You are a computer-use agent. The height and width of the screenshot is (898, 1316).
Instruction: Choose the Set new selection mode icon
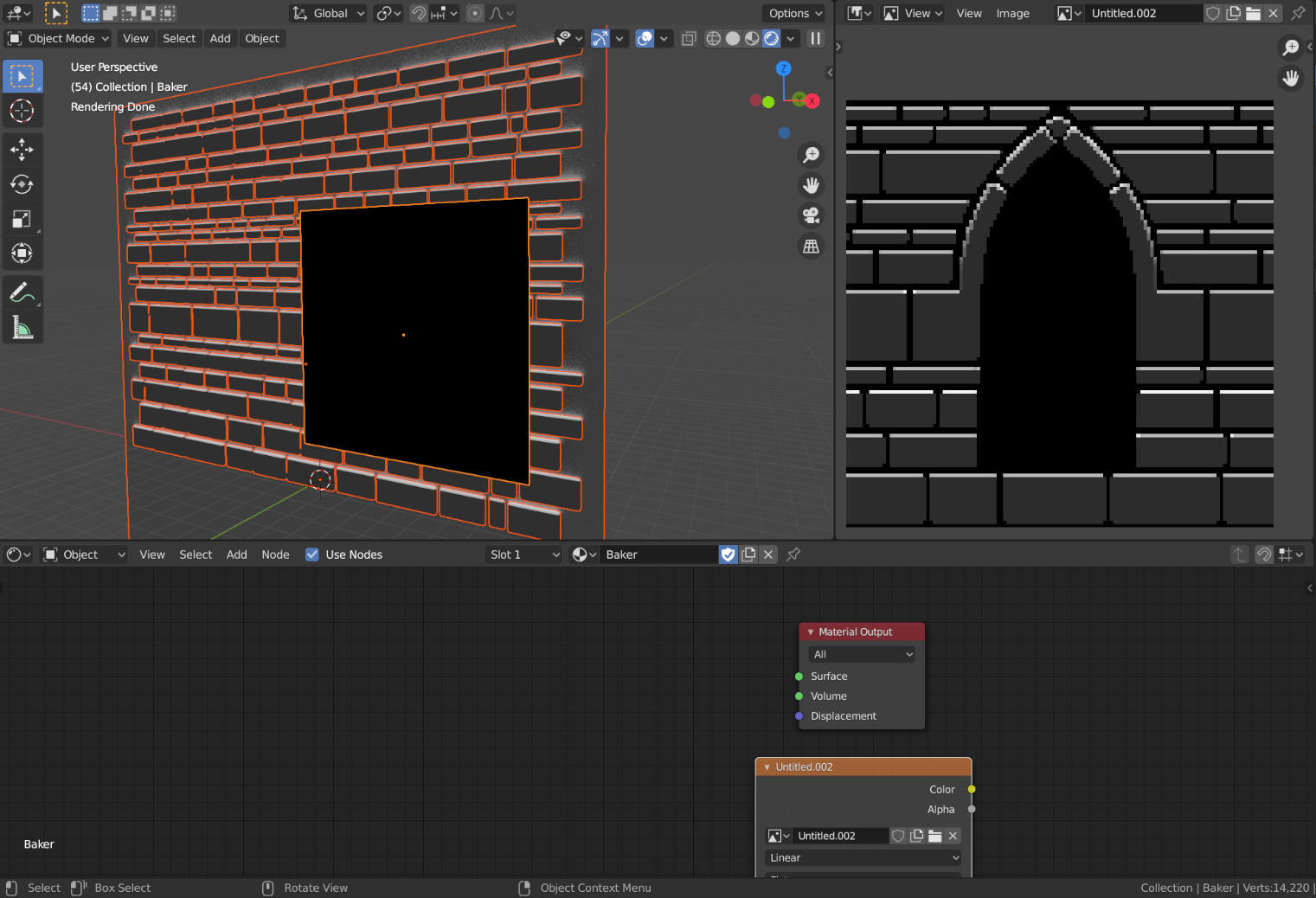[x=91, y=13]
